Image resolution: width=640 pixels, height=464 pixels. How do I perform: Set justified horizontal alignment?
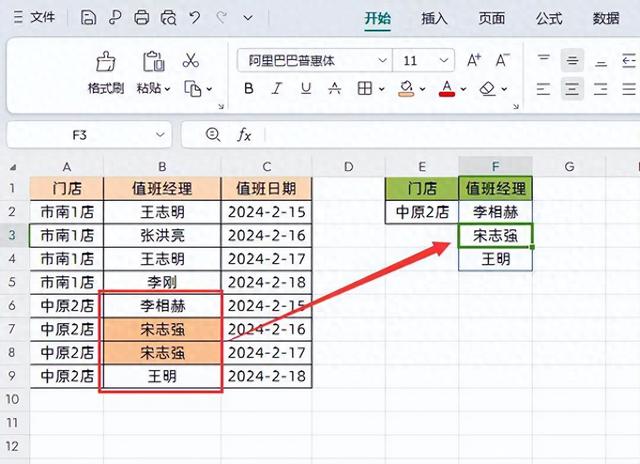pyautogui.click(x=629, y=89)
